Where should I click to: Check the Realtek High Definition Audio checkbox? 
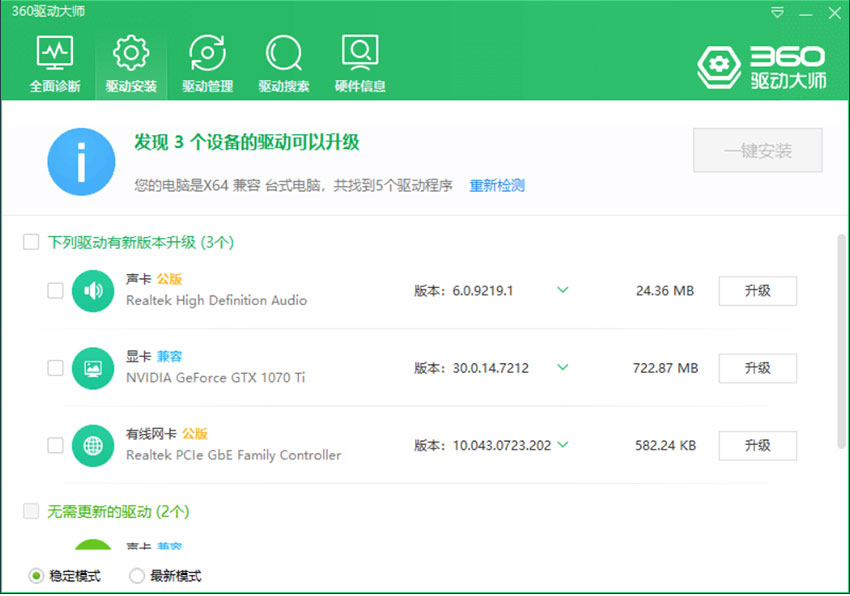click(x=55, y=291)
